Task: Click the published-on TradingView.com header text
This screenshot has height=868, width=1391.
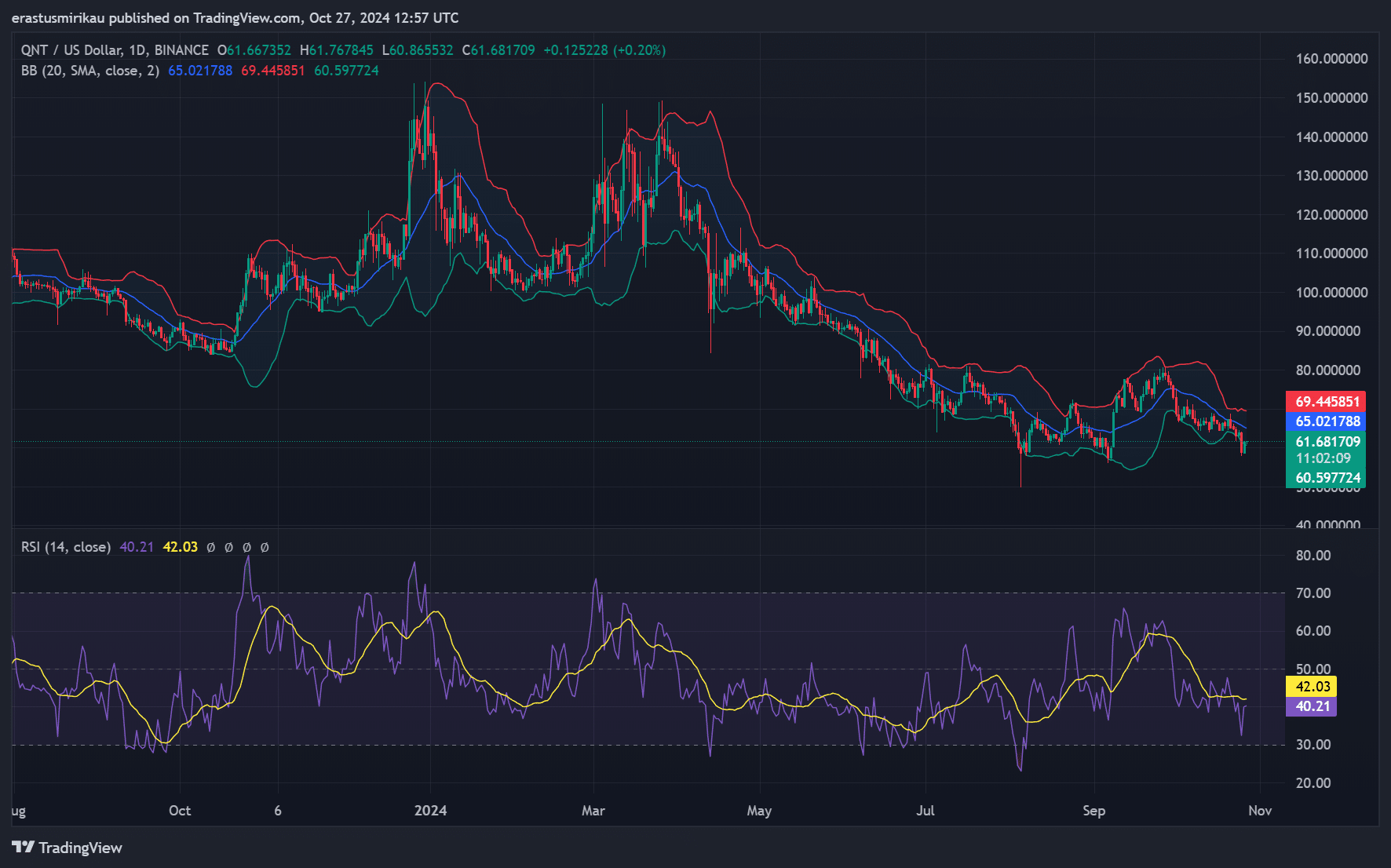Action: (235, 18)
